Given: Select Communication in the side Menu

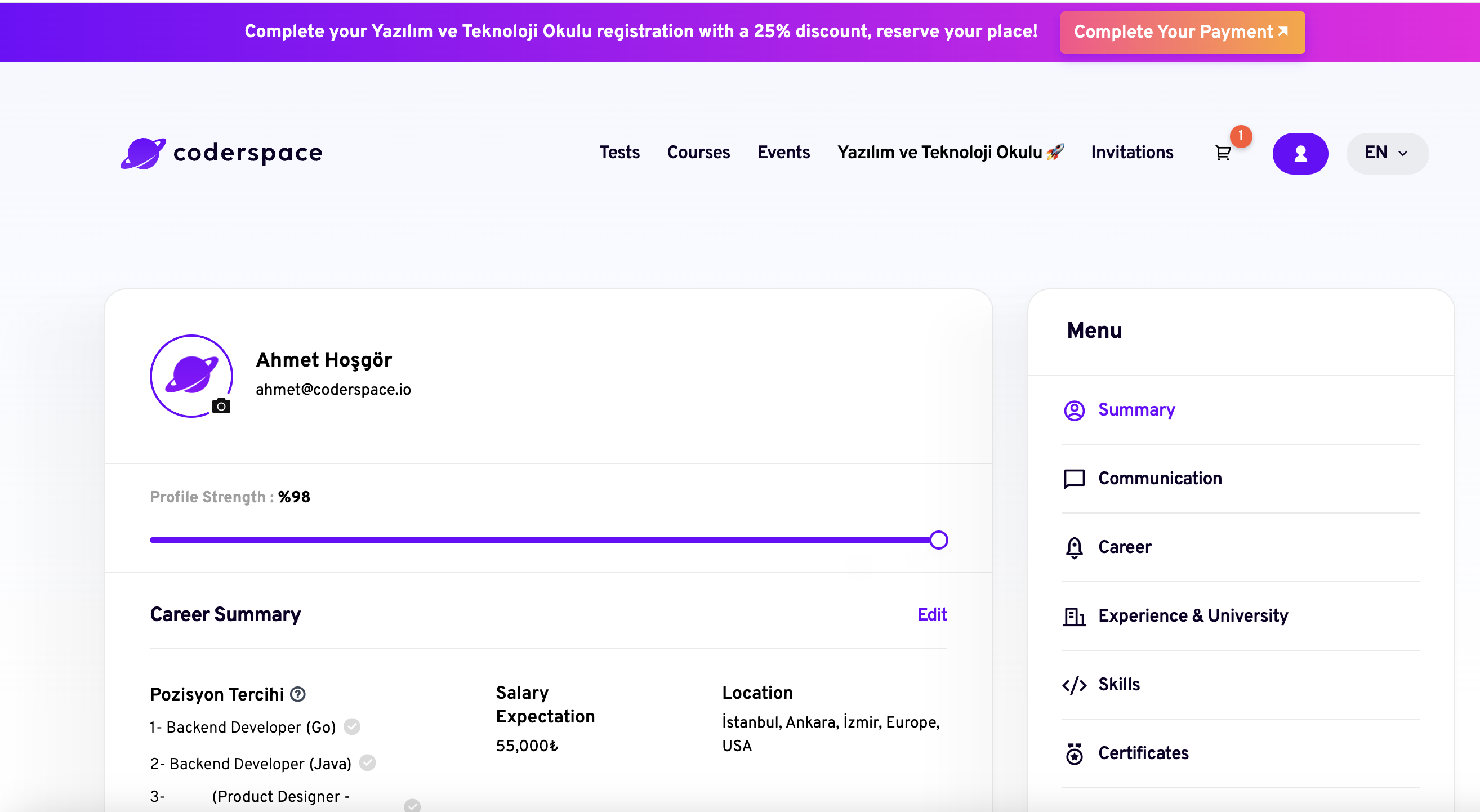Looking at the screenshot, I should tap(1241, 479).
